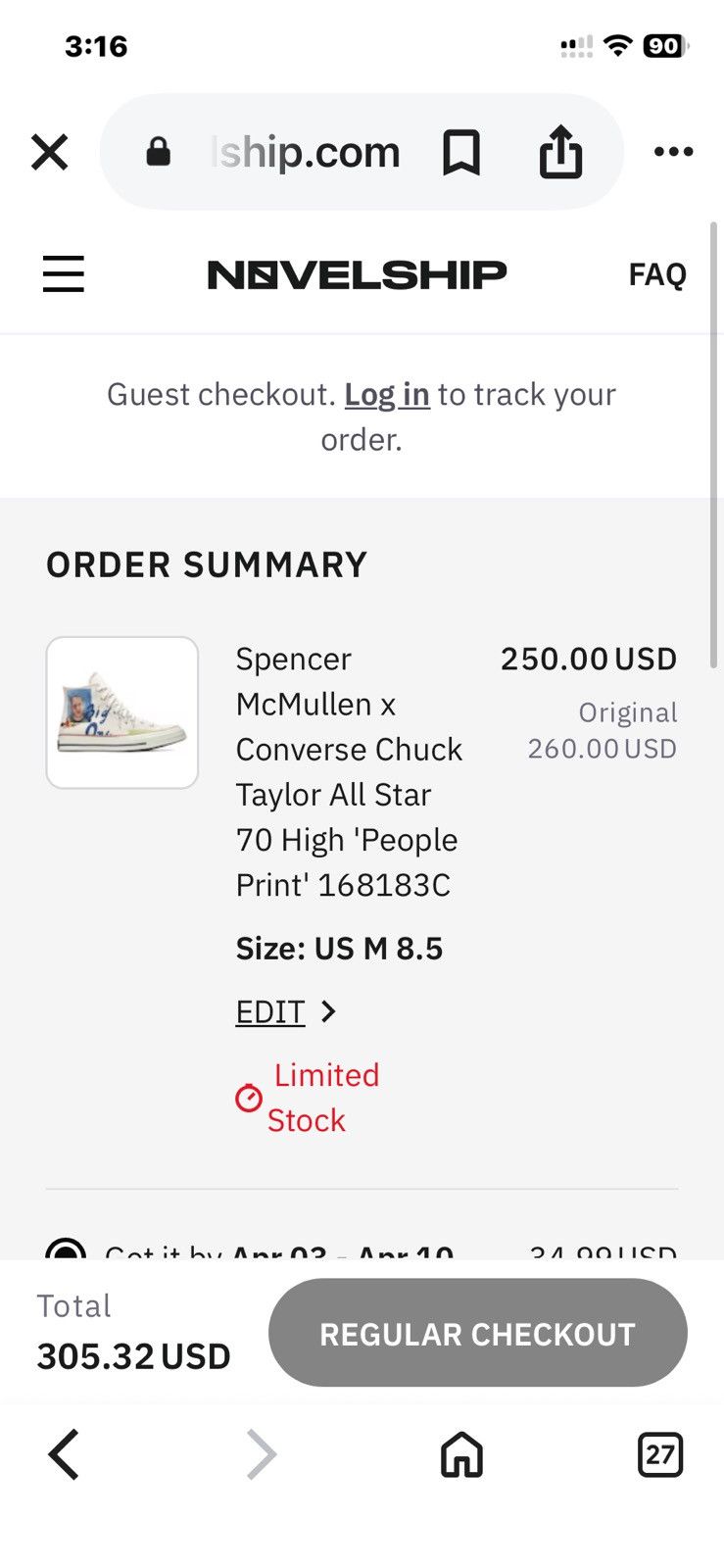Open the three-dot browser menu
The height and width of the screenshot is (1568, 724).
(x=673, y=151)
